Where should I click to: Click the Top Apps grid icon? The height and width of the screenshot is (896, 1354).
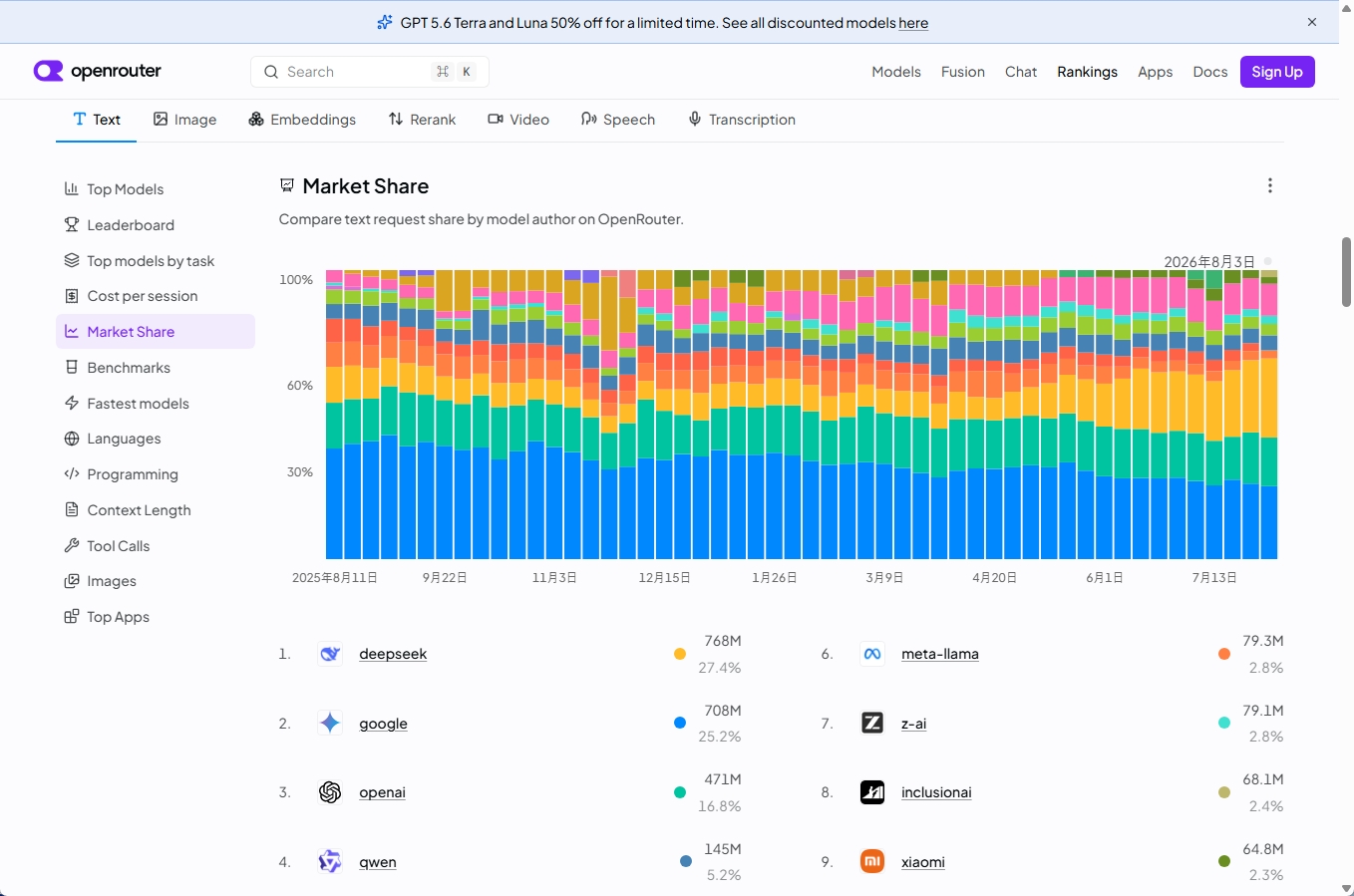tap(72, 616)
